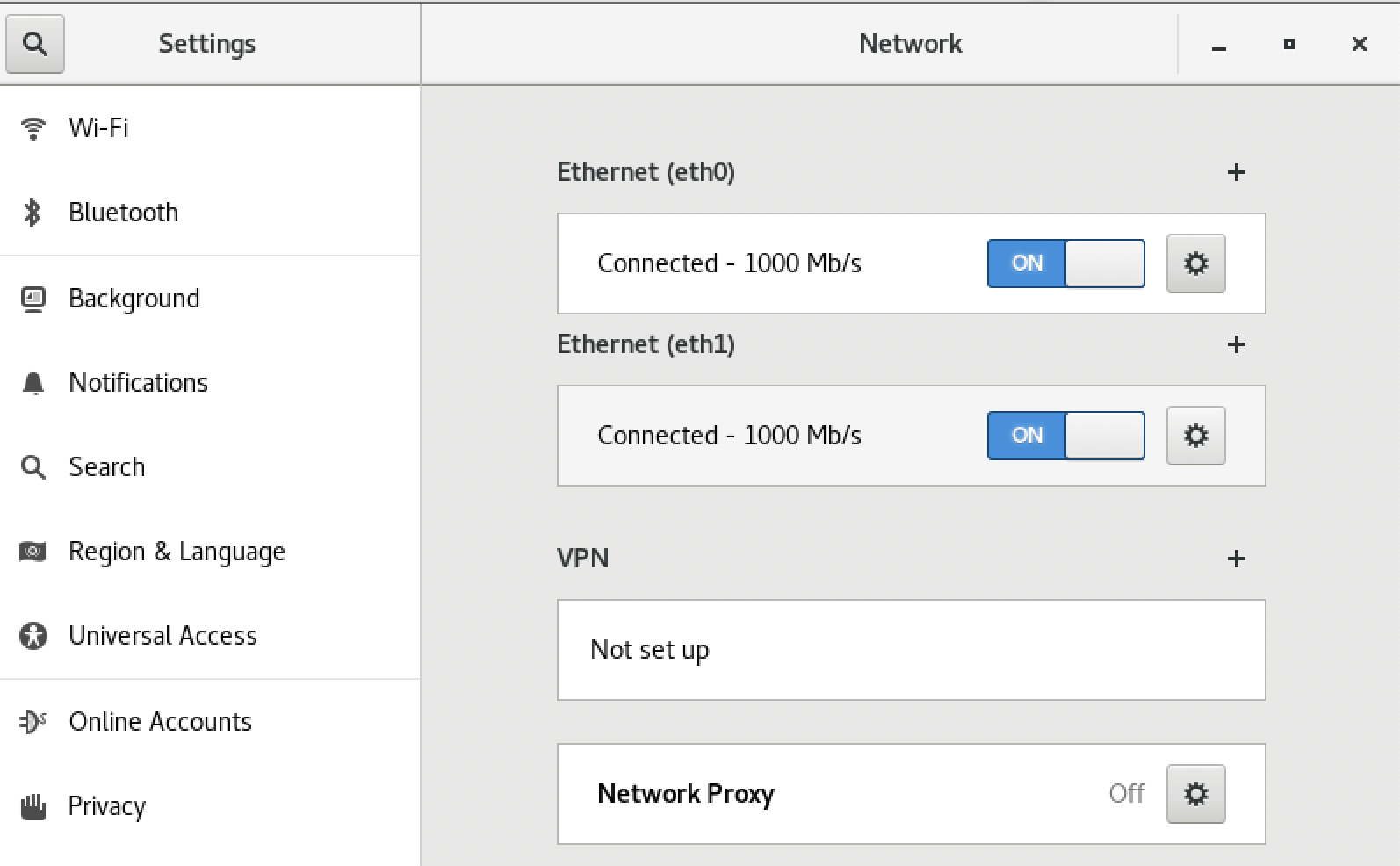
Task: Open eth1 connection settings gear
Action: (1195, 436)
